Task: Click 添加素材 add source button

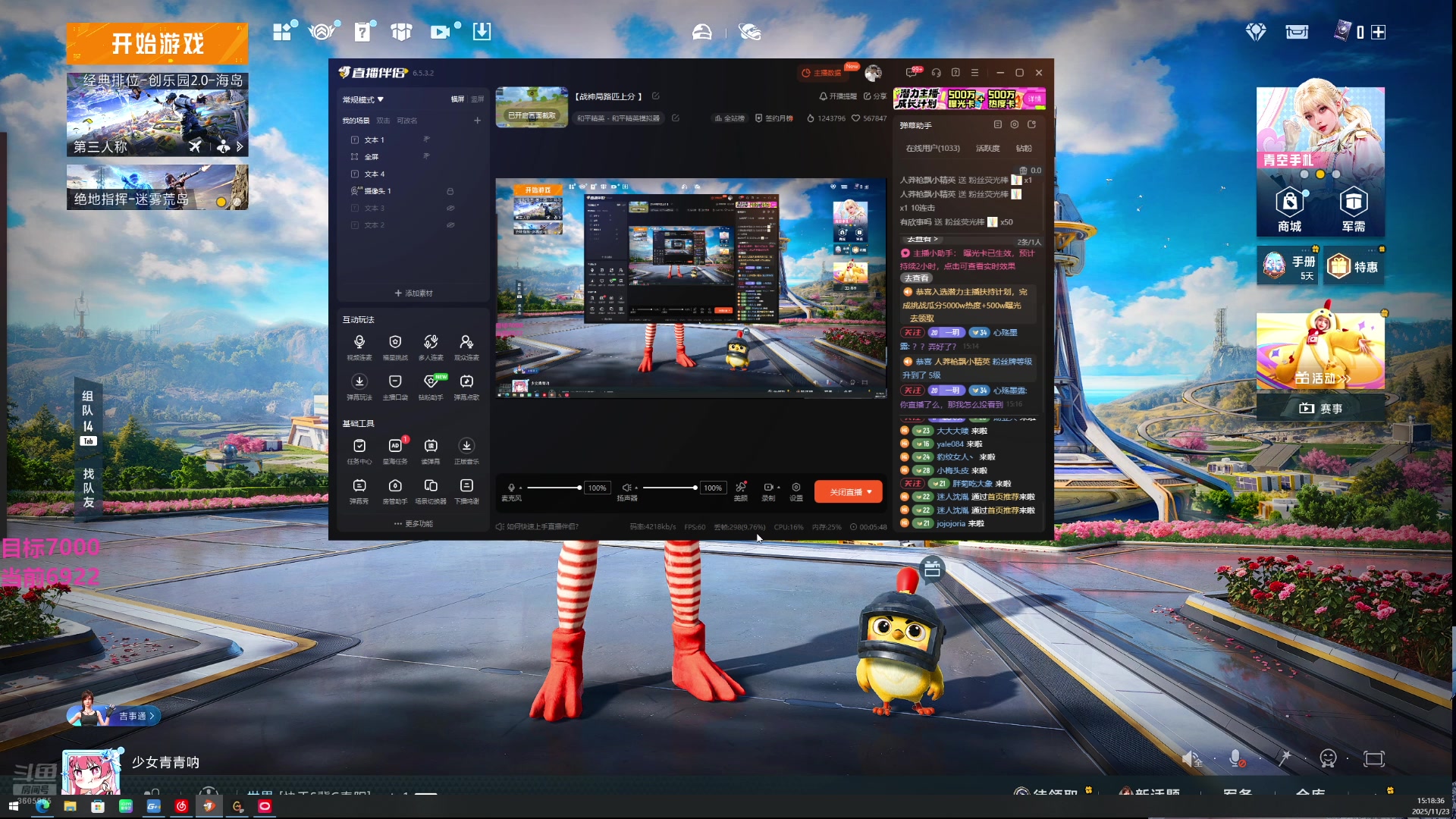Action: [x=414, y=293]
